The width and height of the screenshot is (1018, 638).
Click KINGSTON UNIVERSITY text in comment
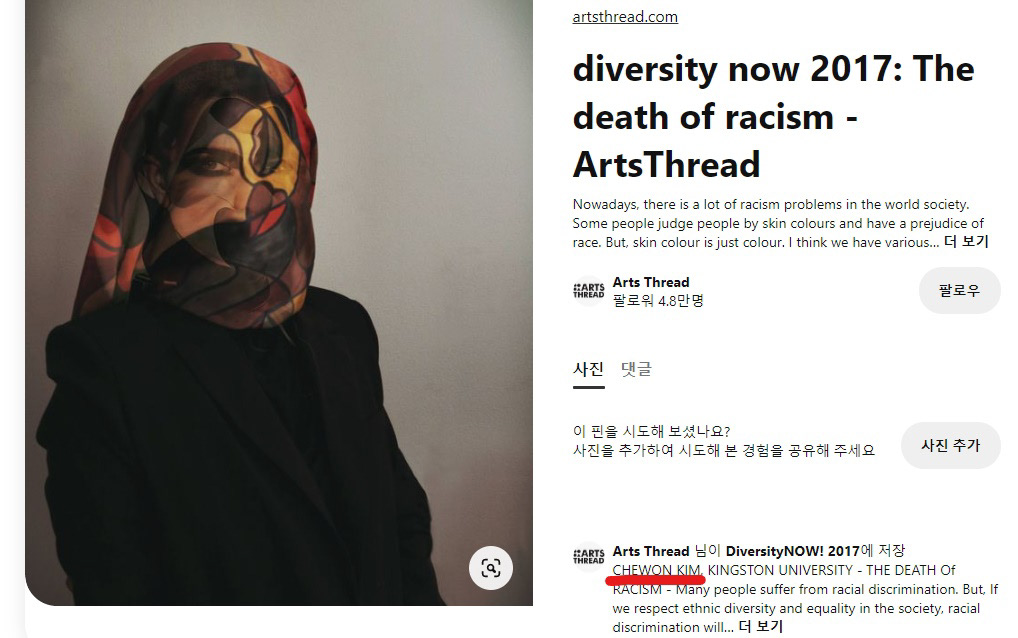pyautogui.click(x=780, y=570)
